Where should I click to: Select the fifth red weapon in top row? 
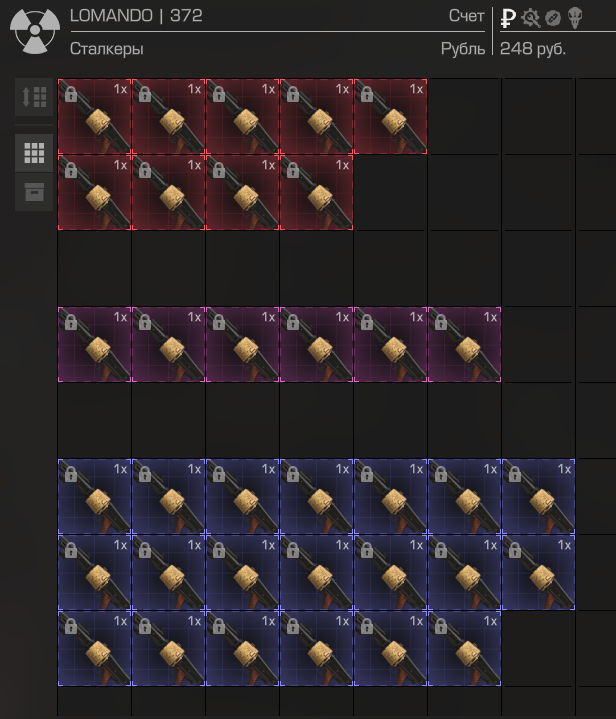pyautogui.click(x=390, y=116)
